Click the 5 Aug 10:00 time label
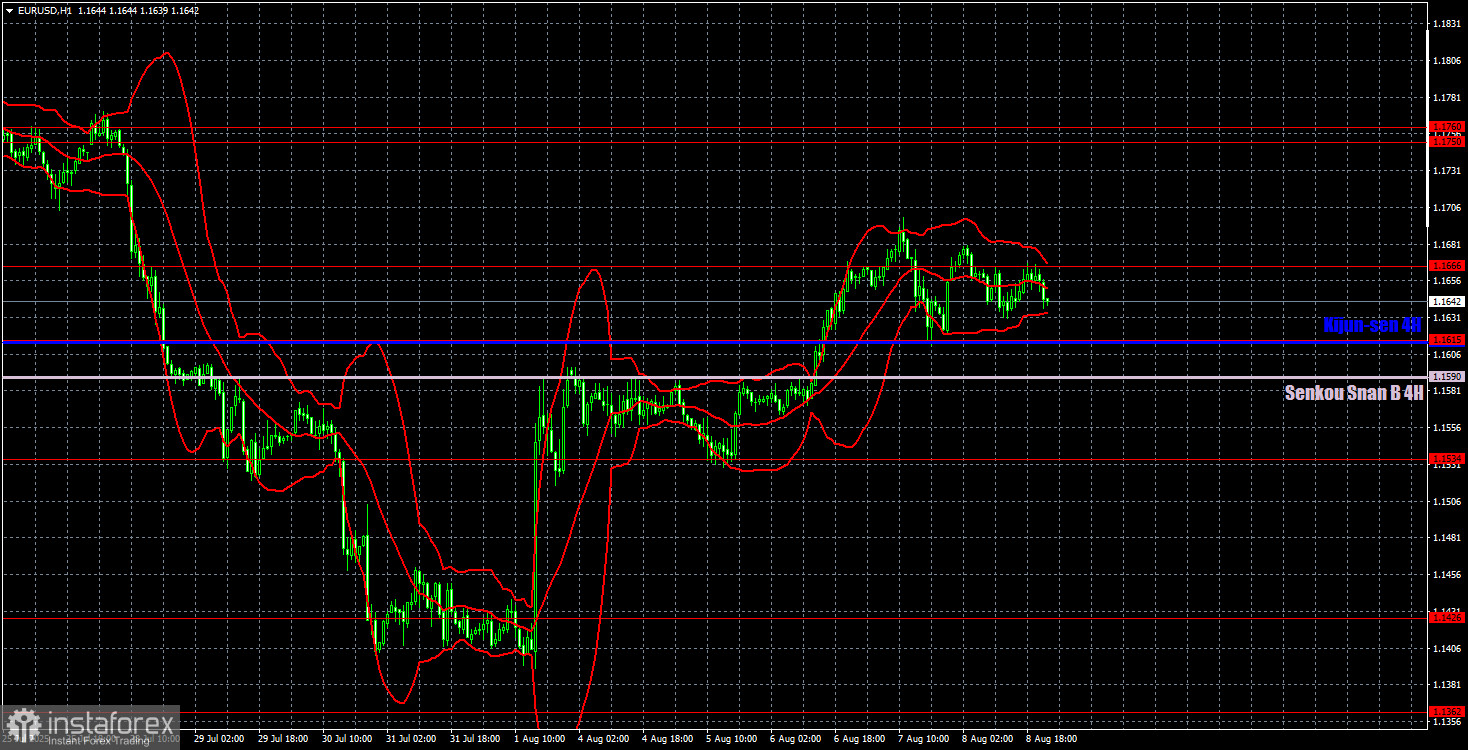Screen dimensions: 1468x750 (x=733, y=739)
